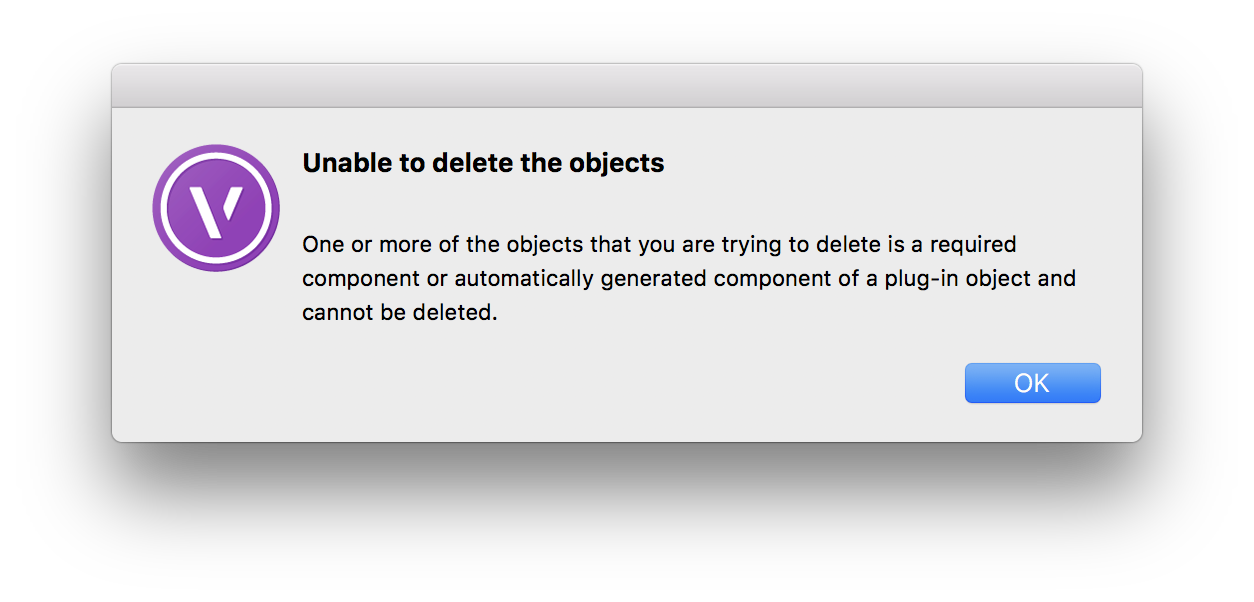
Task: Click the black backdrop below the dialog
Action: [626, 520]
